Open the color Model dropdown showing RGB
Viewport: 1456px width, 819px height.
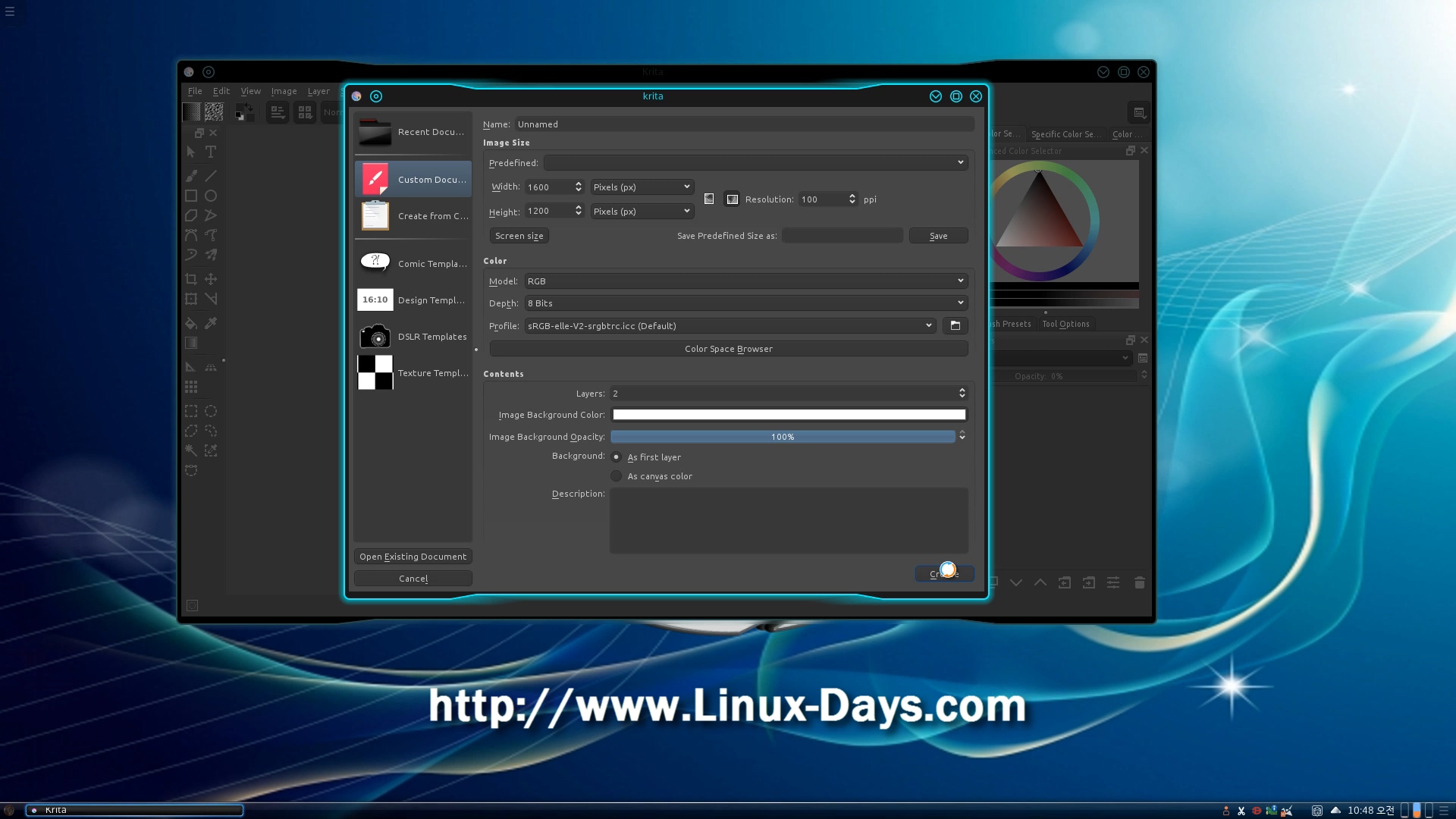(746, 281)
